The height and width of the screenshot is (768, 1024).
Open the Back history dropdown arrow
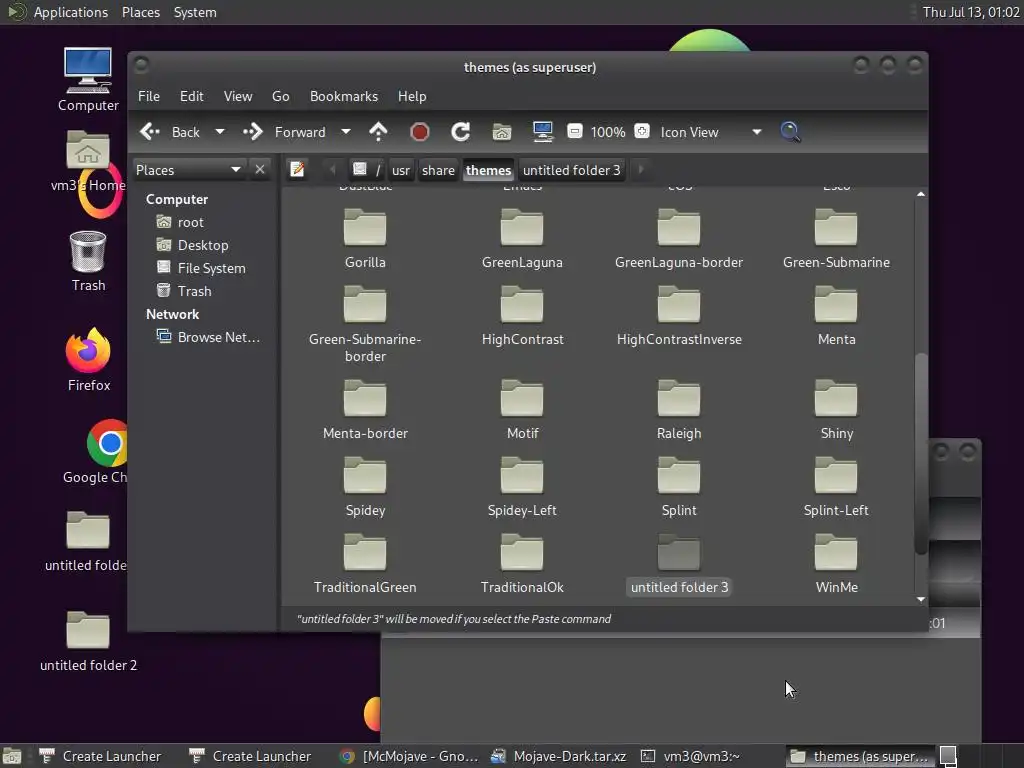tap(219, 132)
